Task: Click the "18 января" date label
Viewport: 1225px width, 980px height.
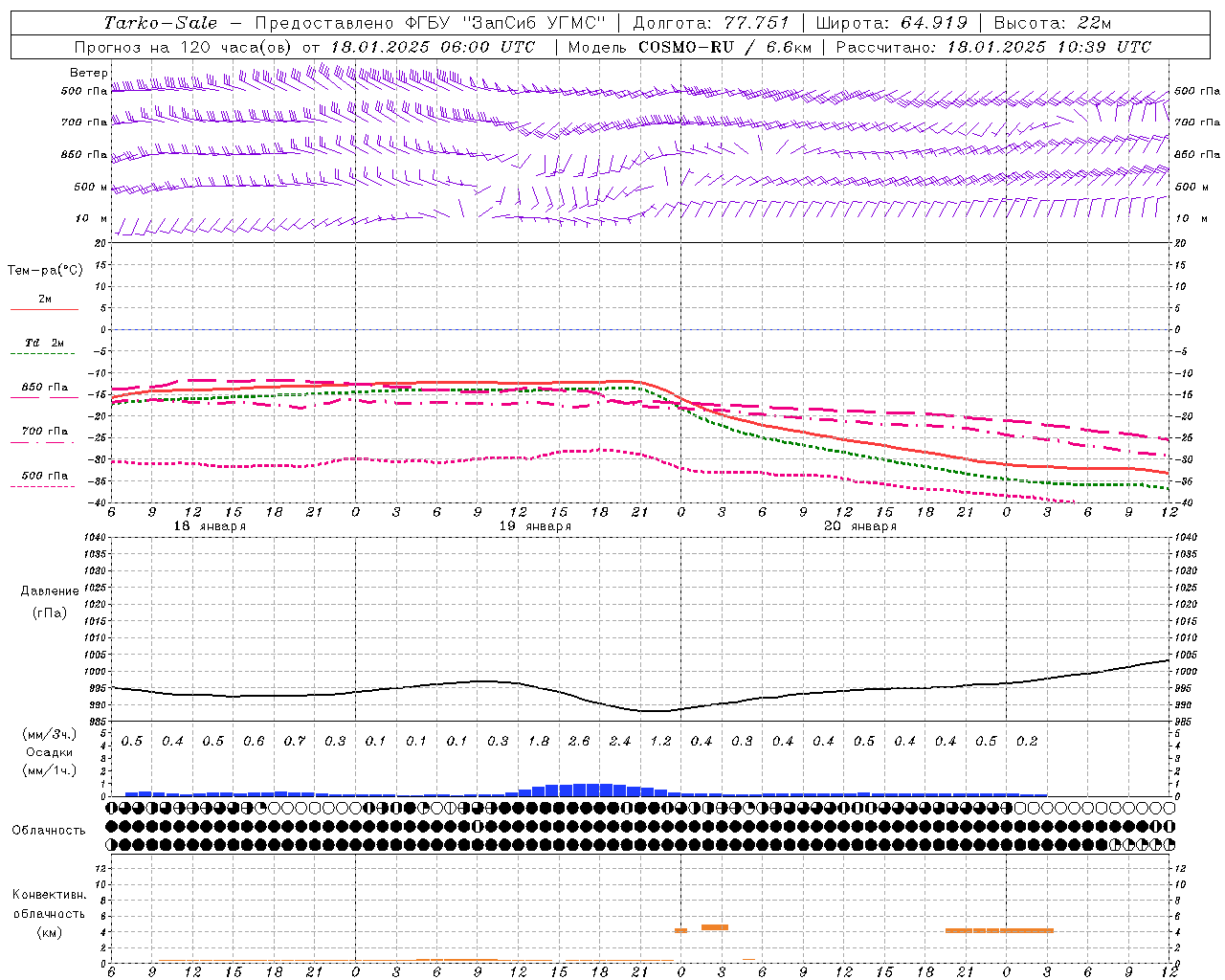Action: pos(210,526)
